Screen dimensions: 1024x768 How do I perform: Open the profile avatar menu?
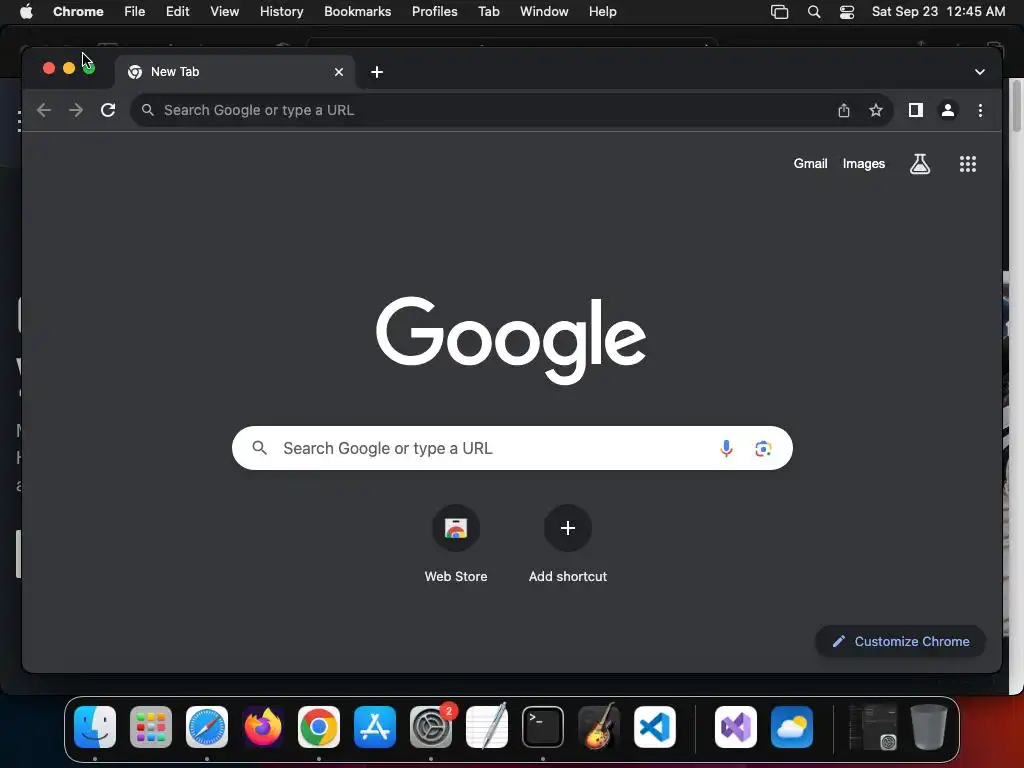pyautogui.click(x=948, y=110)
